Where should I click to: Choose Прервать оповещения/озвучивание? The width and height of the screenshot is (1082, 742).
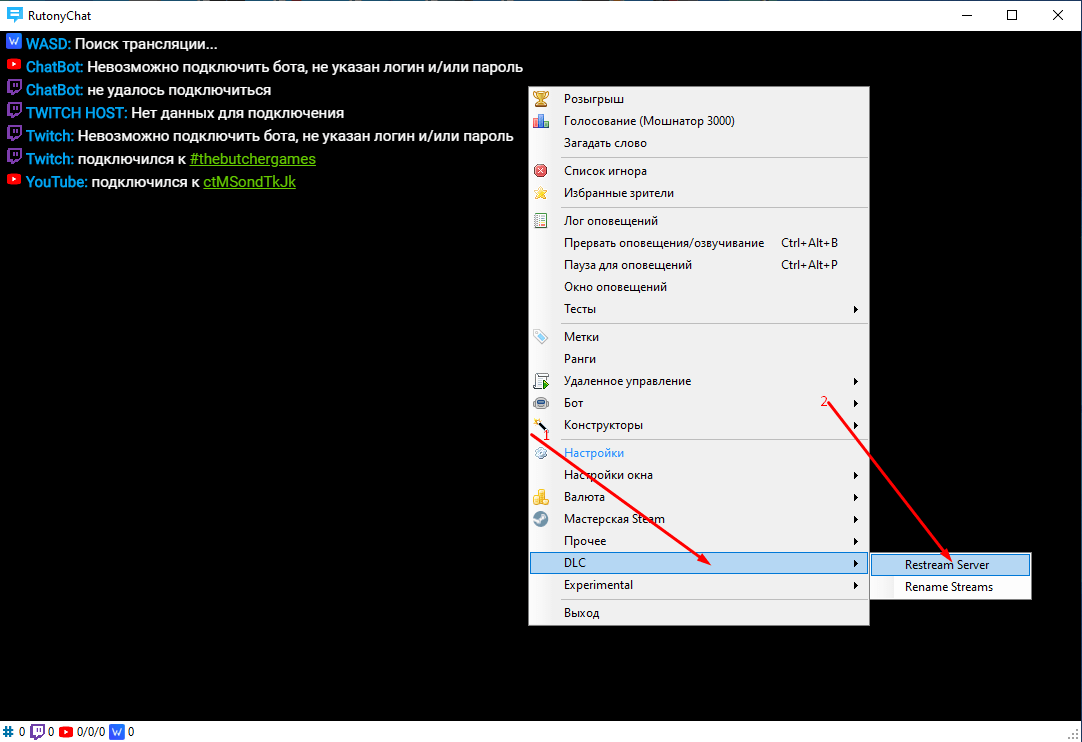click(698, 243)
